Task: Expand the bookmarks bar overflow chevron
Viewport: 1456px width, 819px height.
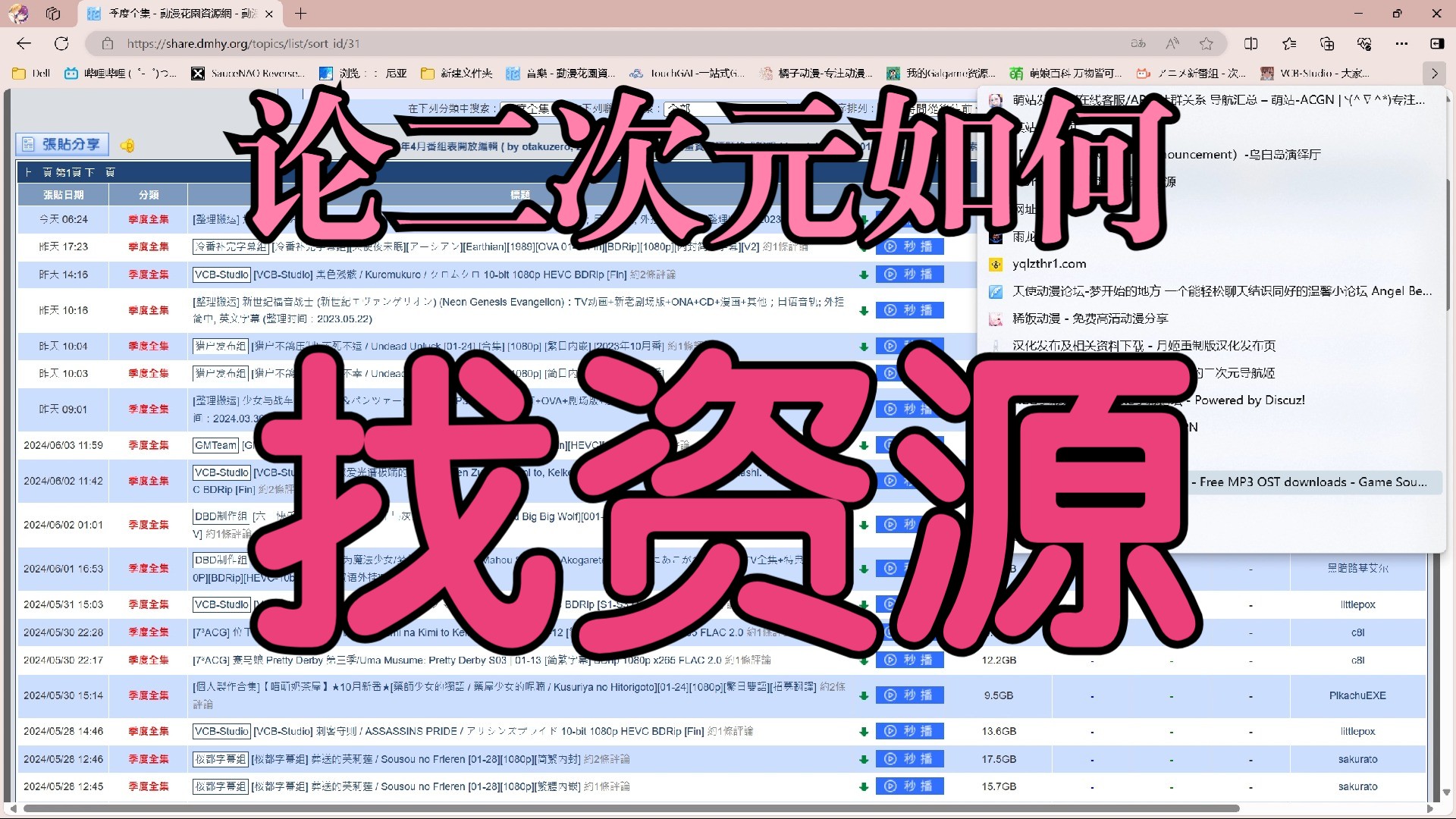Action: [1434, 74]
